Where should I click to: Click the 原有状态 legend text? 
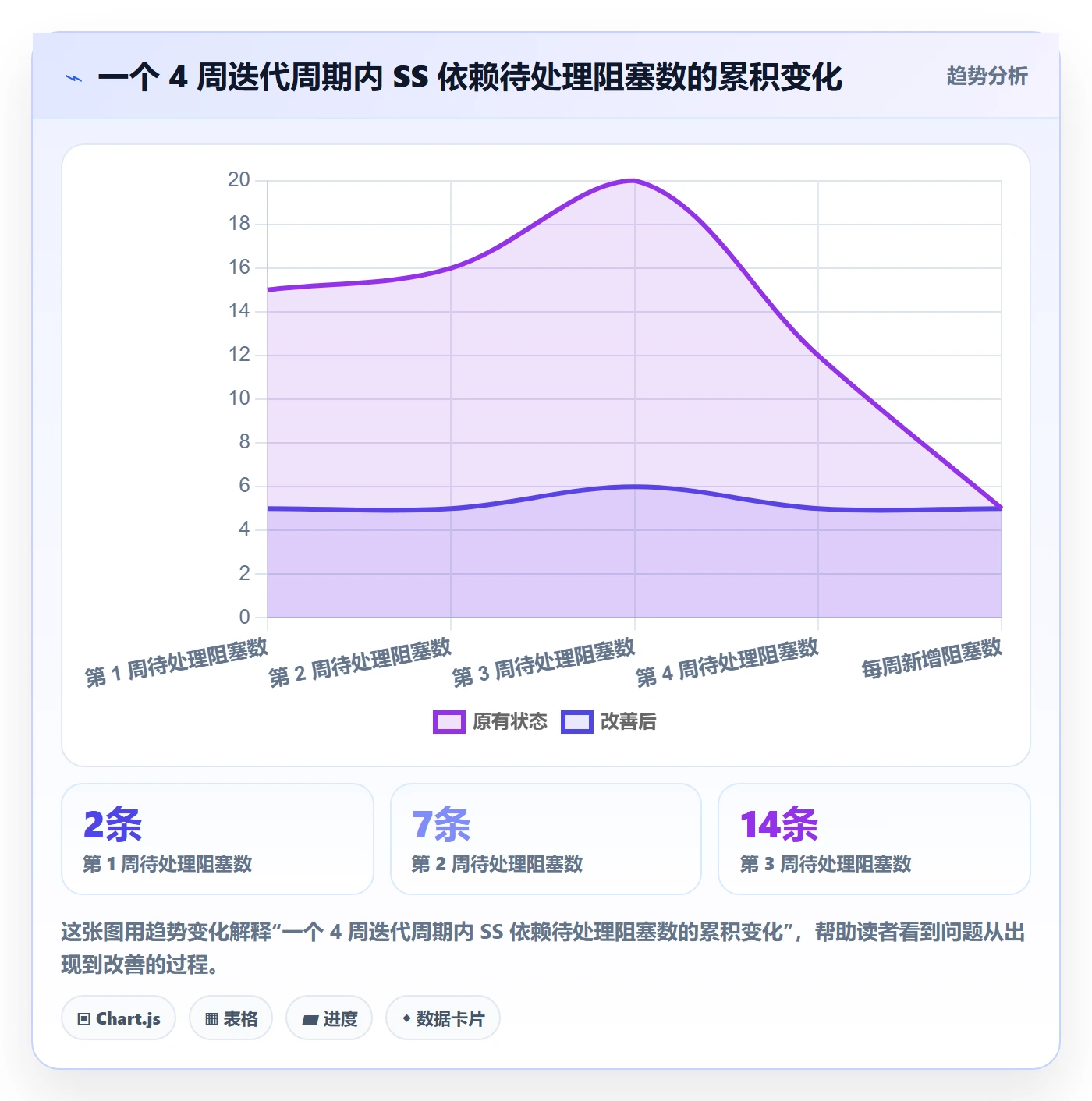[510, 722]
